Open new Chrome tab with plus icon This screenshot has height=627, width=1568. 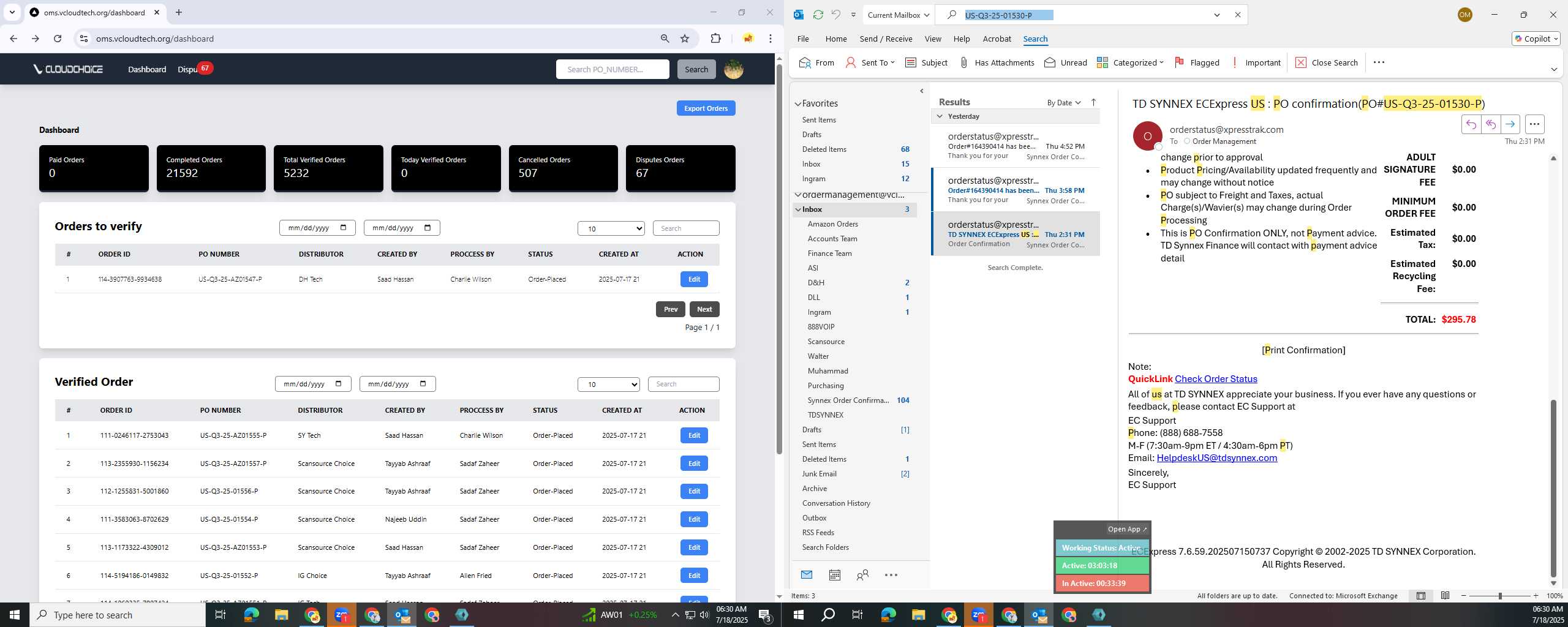coord(179,12)
